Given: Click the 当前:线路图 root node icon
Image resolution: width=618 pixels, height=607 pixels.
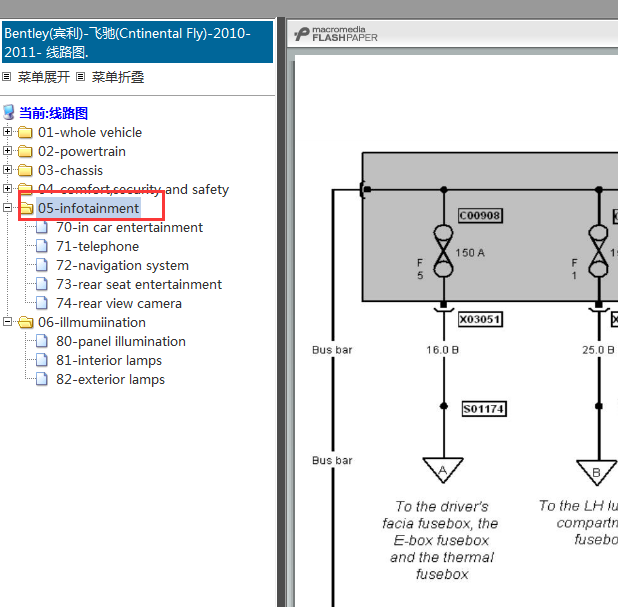Looking at the screenshot, I should 9,113.
